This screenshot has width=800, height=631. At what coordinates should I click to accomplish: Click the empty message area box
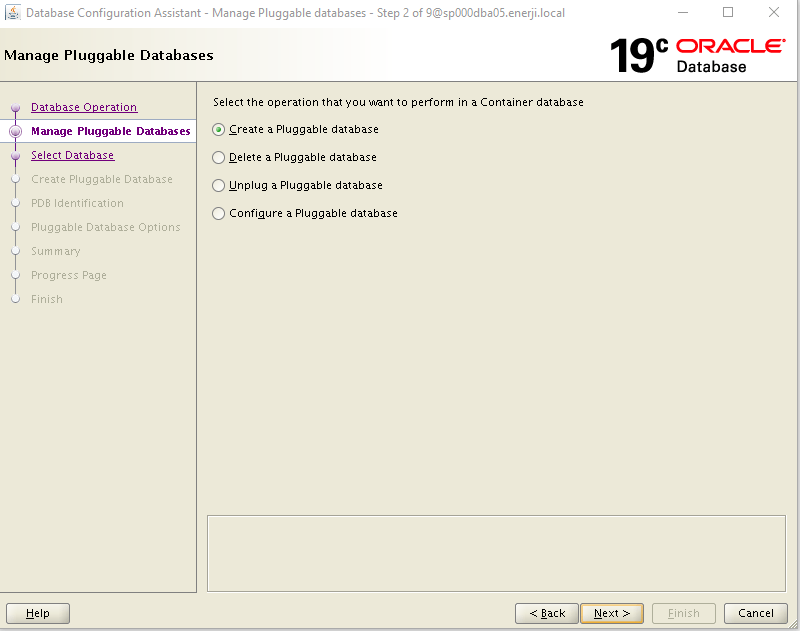click(x=496, y=553)
